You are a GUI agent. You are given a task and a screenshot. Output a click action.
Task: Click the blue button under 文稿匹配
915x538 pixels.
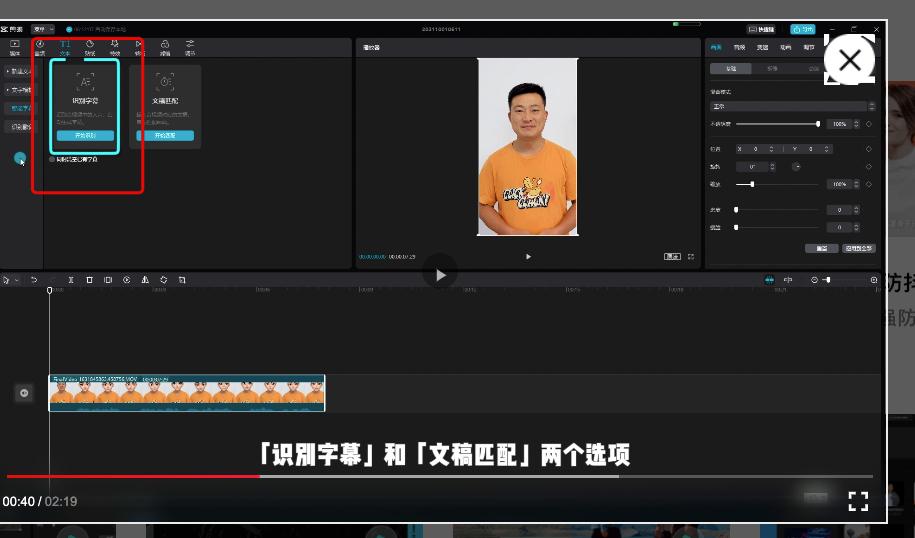tap(165, 135)
